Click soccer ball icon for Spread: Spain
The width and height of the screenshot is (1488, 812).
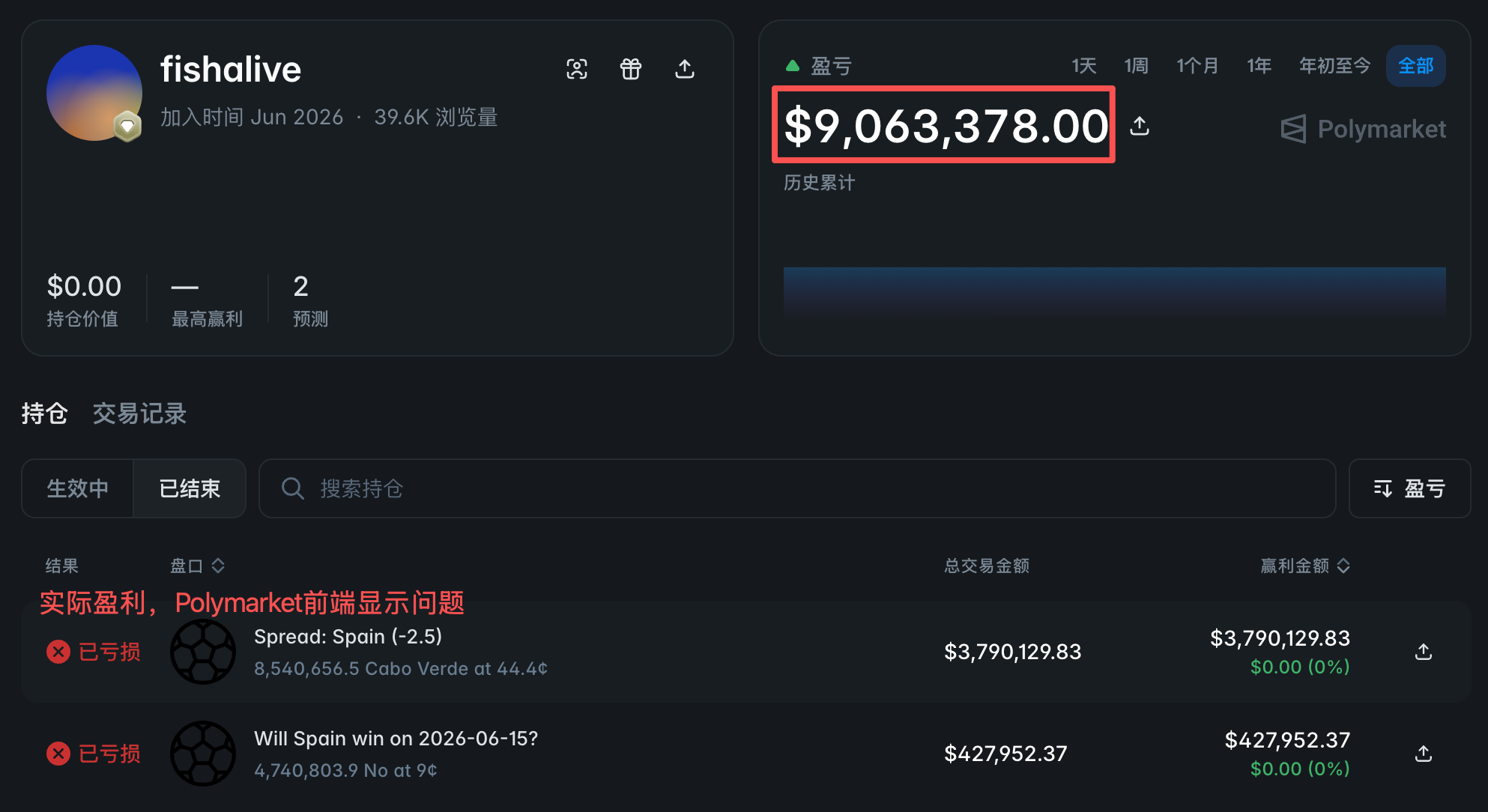tap(203, 652)
